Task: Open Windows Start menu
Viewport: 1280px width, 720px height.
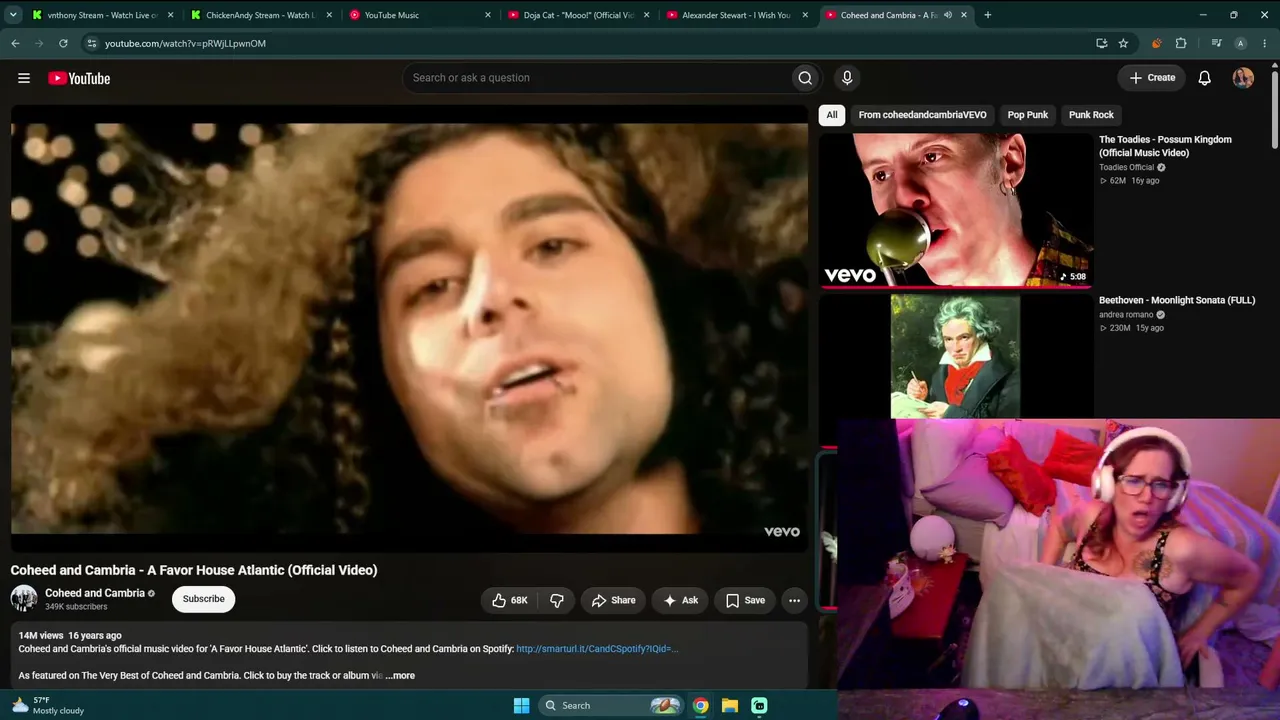Action: [x=521, y=705]
